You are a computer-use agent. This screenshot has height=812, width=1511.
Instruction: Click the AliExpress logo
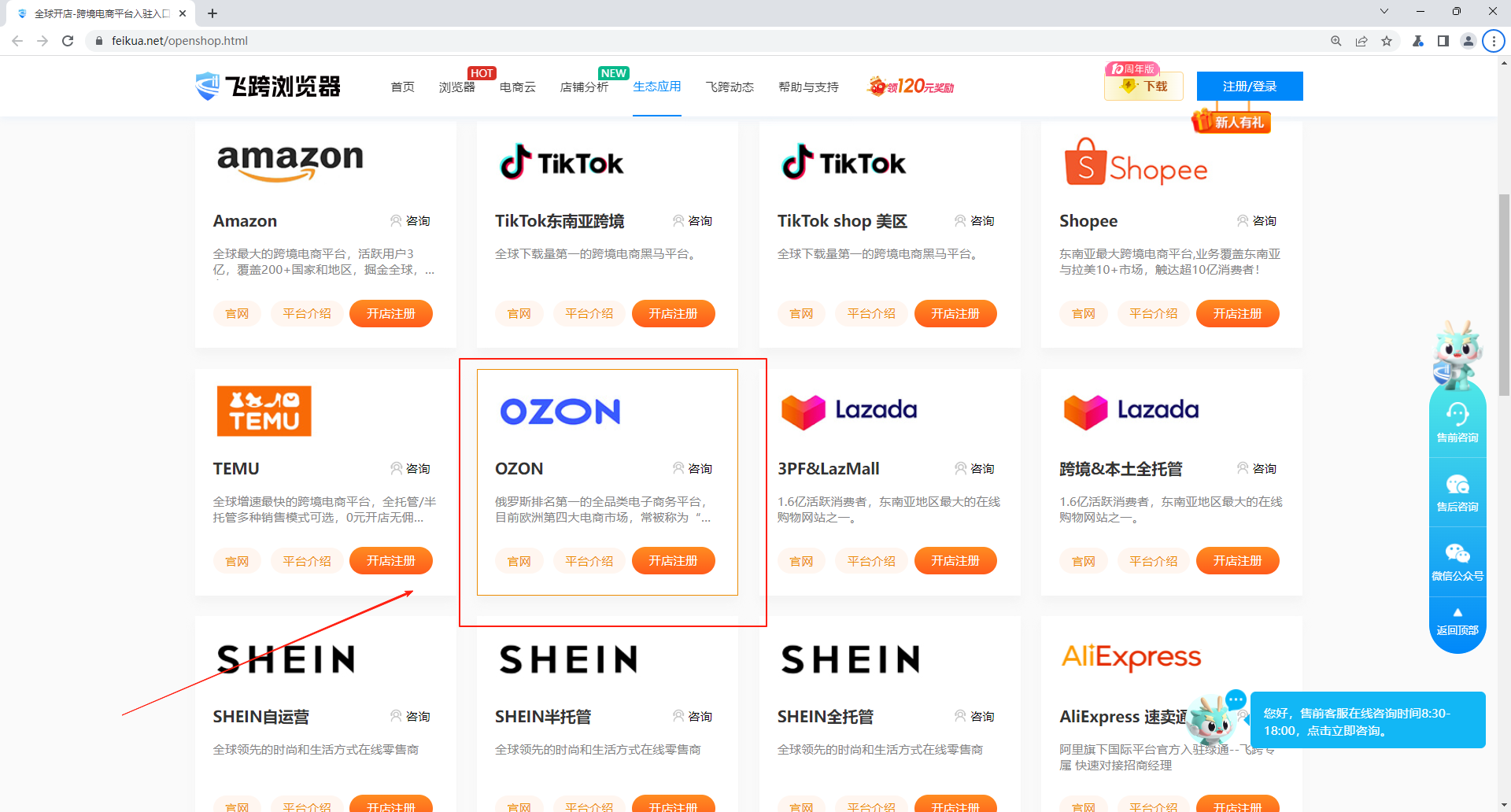tap(1131, 657)
